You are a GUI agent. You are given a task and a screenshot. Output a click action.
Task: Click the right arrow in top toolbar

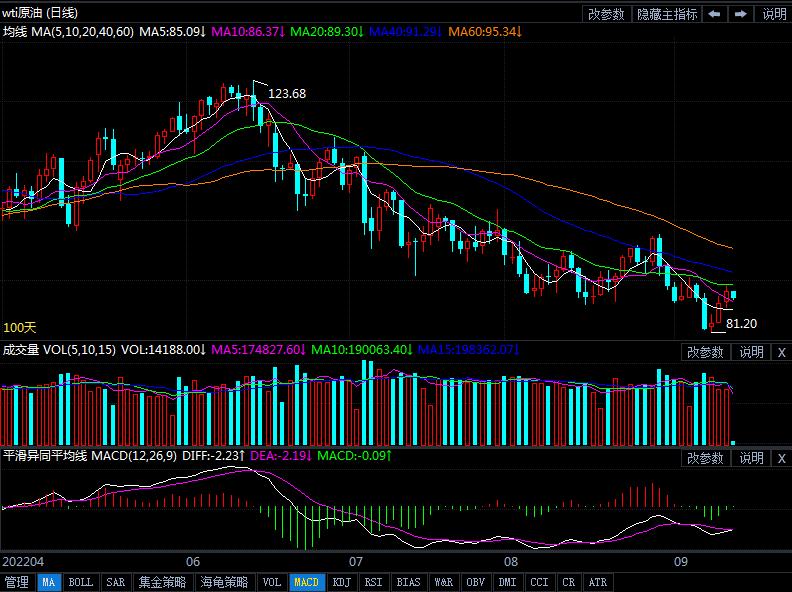click(x=741, y=14)
